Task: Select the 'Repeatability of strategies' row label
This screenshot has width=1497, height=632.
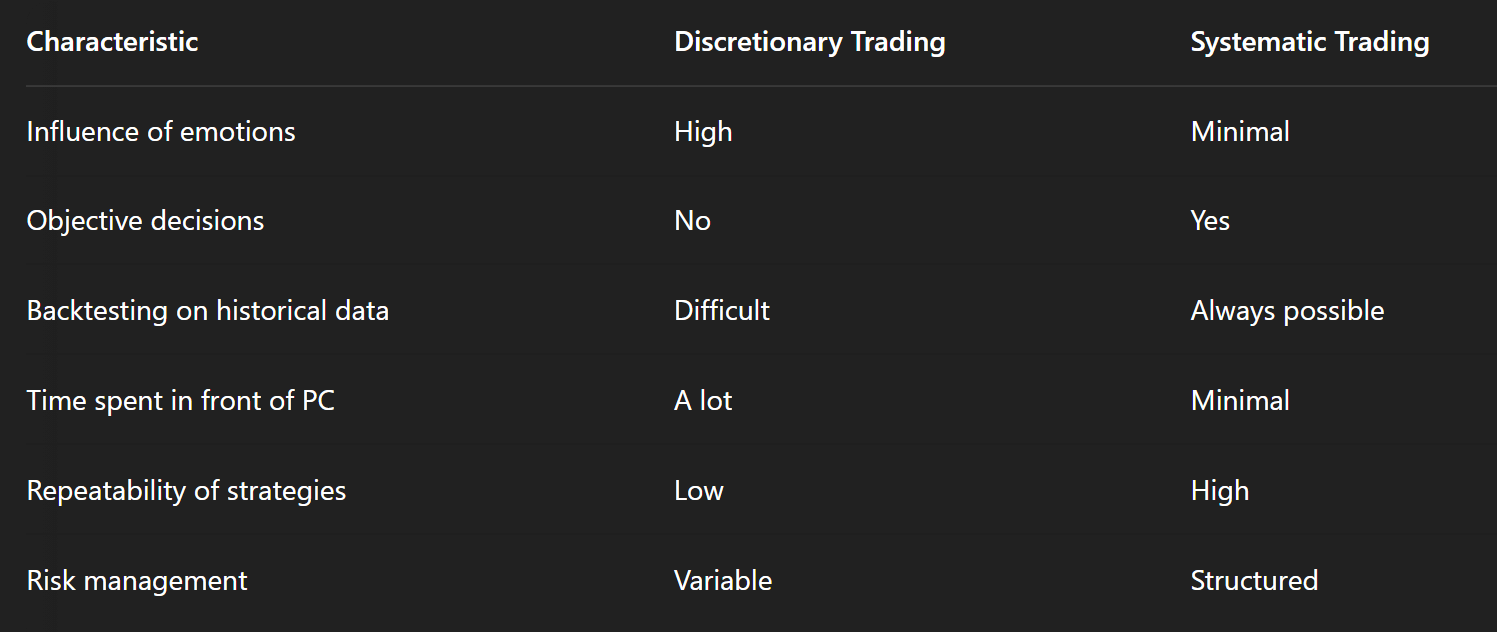Action: coord(186,491)
